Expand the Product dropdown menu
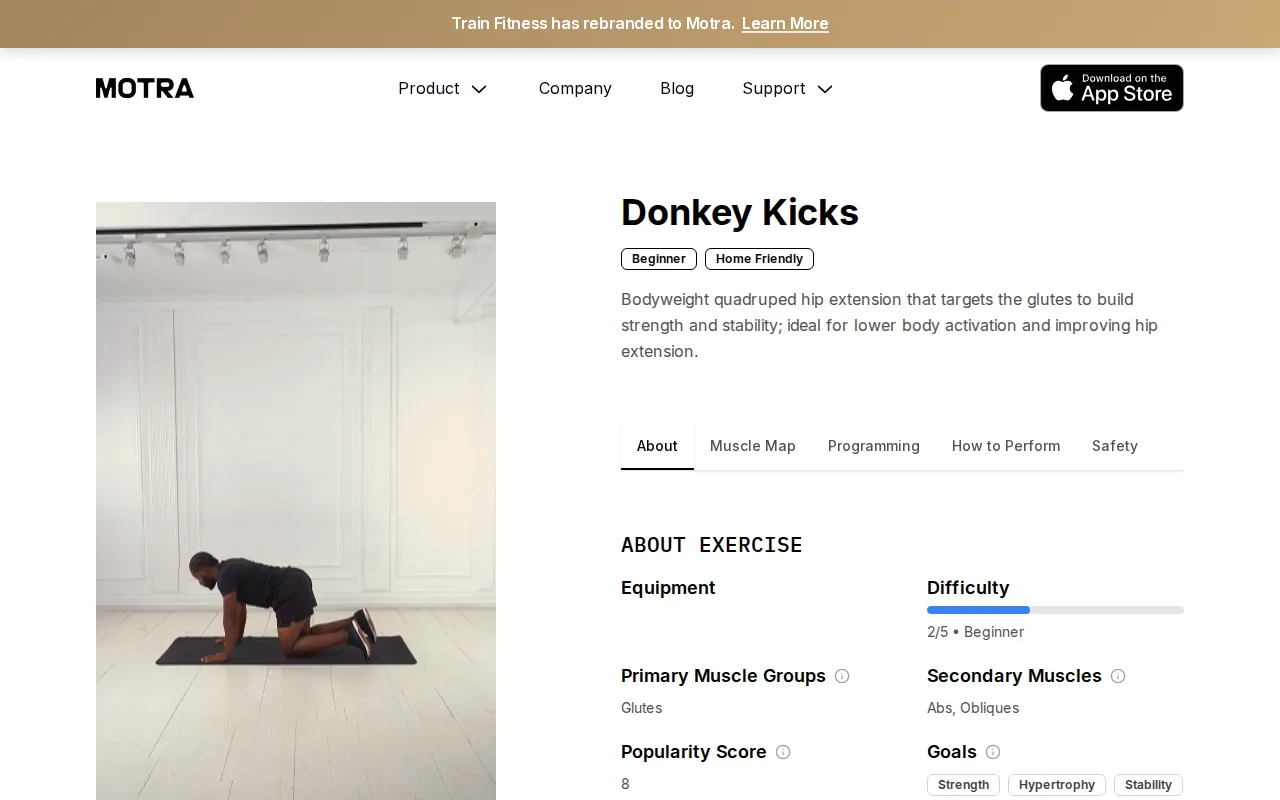 pos(443,88)
